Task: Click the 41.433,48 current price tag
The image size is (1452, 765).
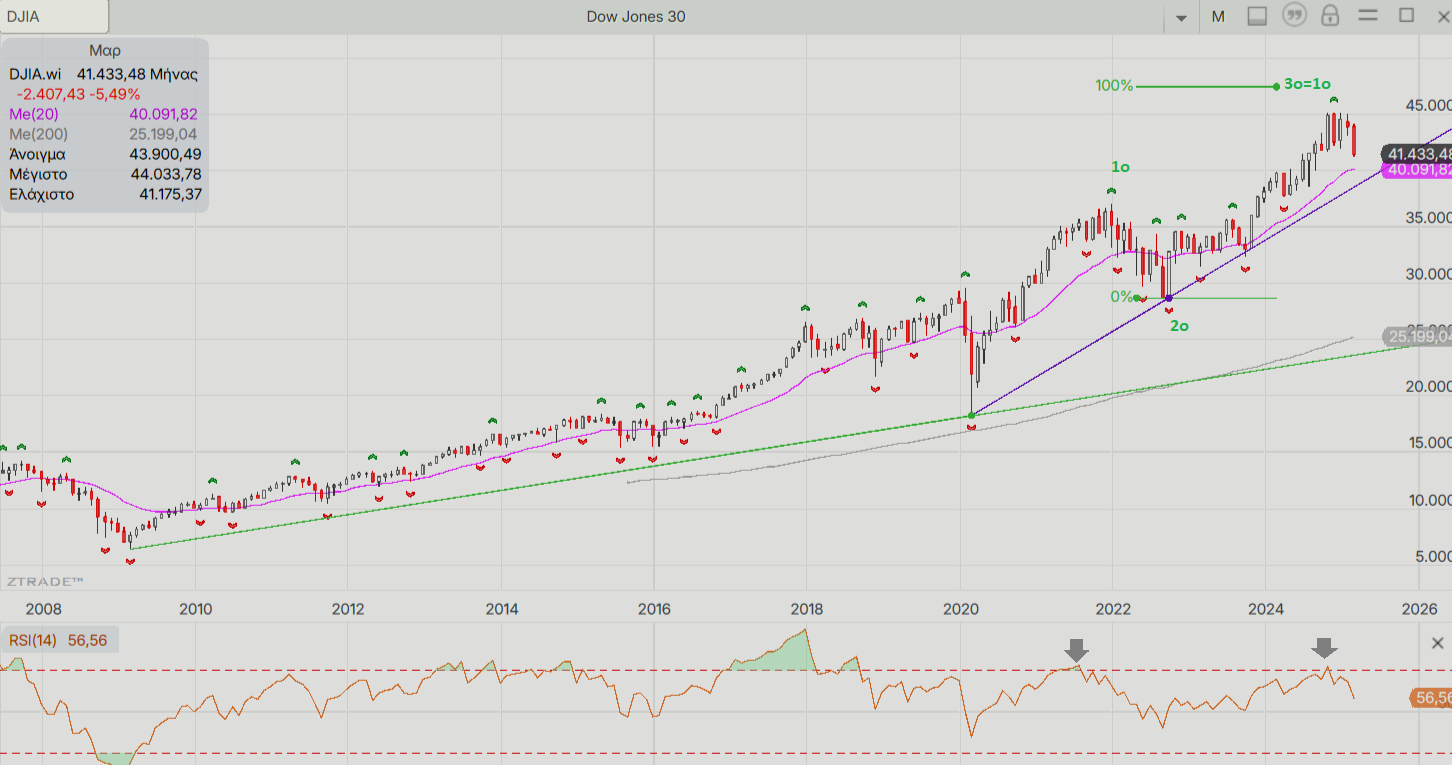Action: [x=1417, y=154]
